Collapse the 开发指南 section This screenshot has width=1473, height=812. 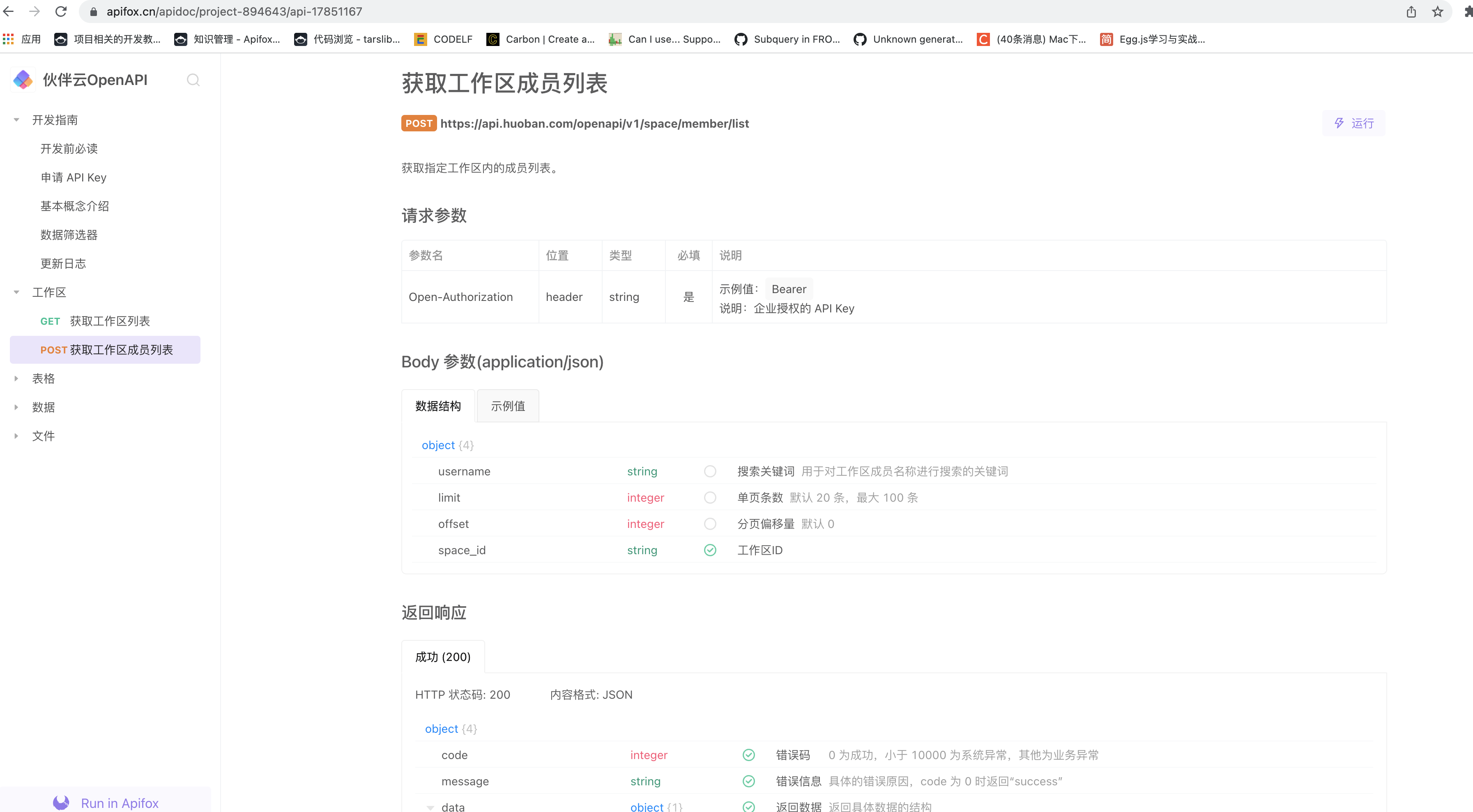coord(16,120)
